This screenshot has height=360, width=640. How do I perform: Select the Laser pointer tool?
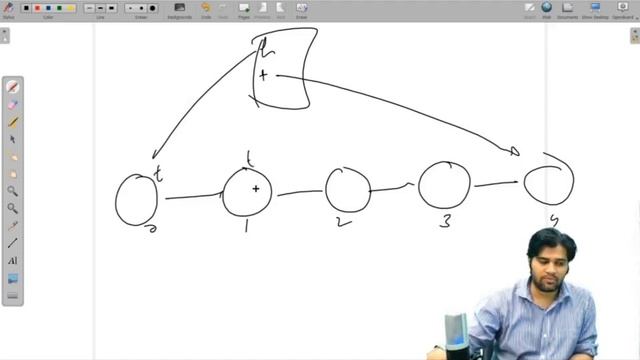point(13,226)
